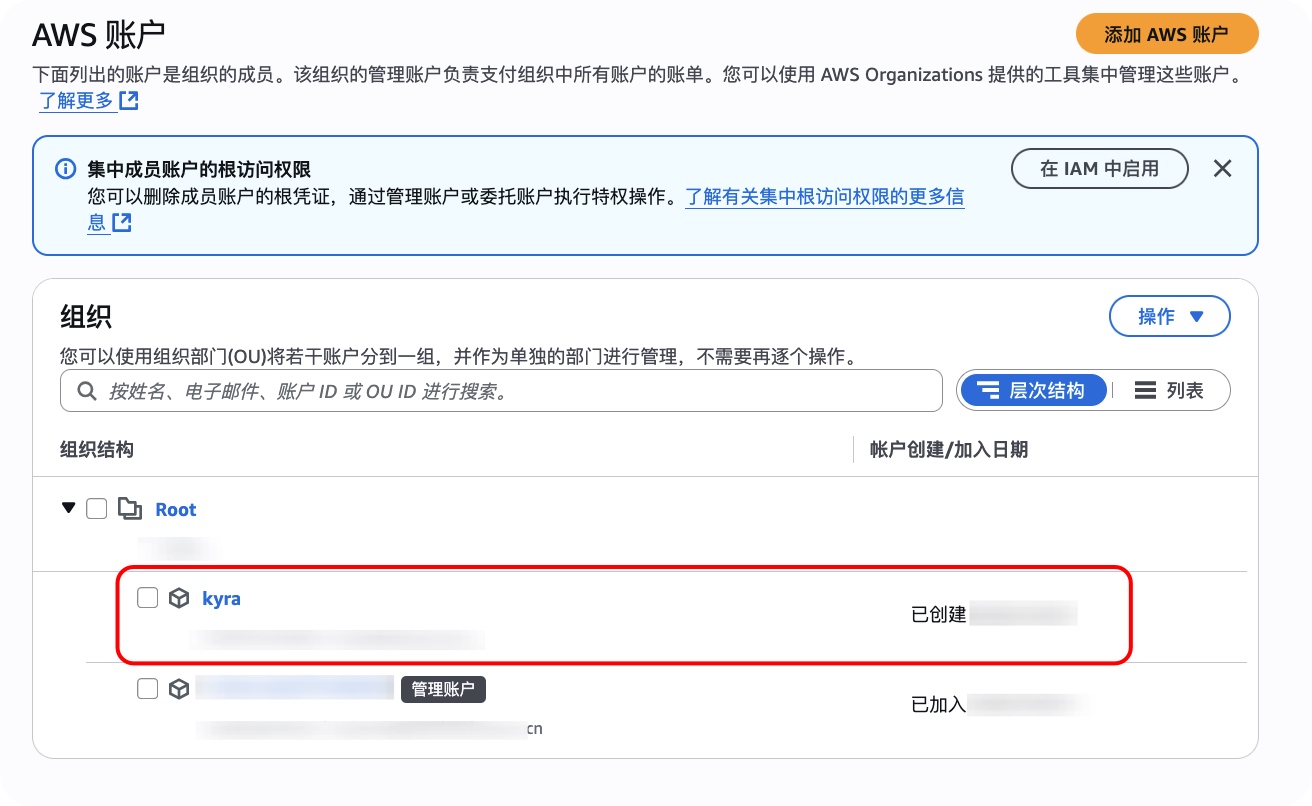Click the magnifier icon in the search box
The image size is (1312, 806).
pyautogui.click(x=88, y=391)
